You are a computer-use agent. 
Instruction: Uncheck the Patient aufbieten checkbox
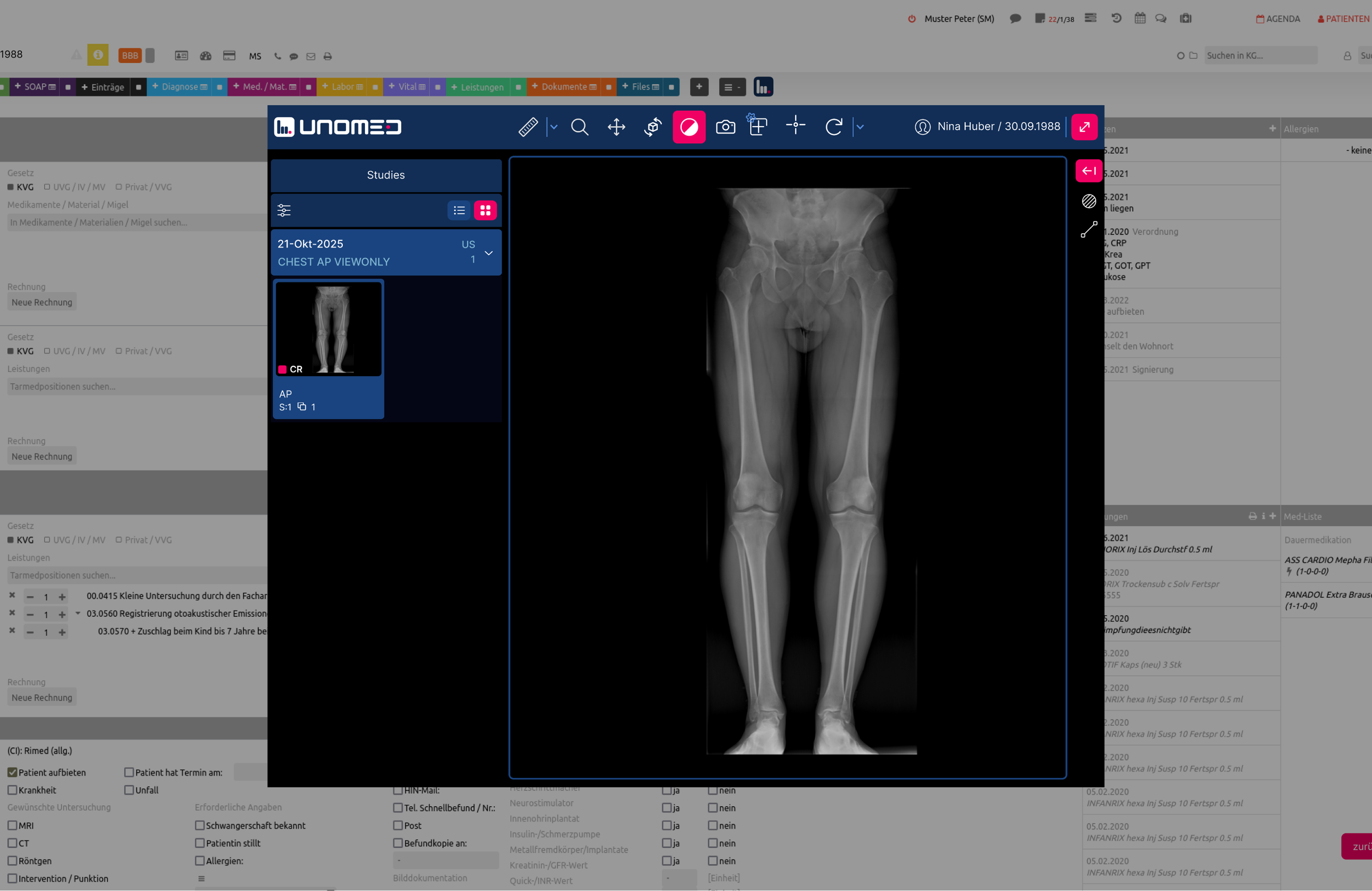pos(12,772)
